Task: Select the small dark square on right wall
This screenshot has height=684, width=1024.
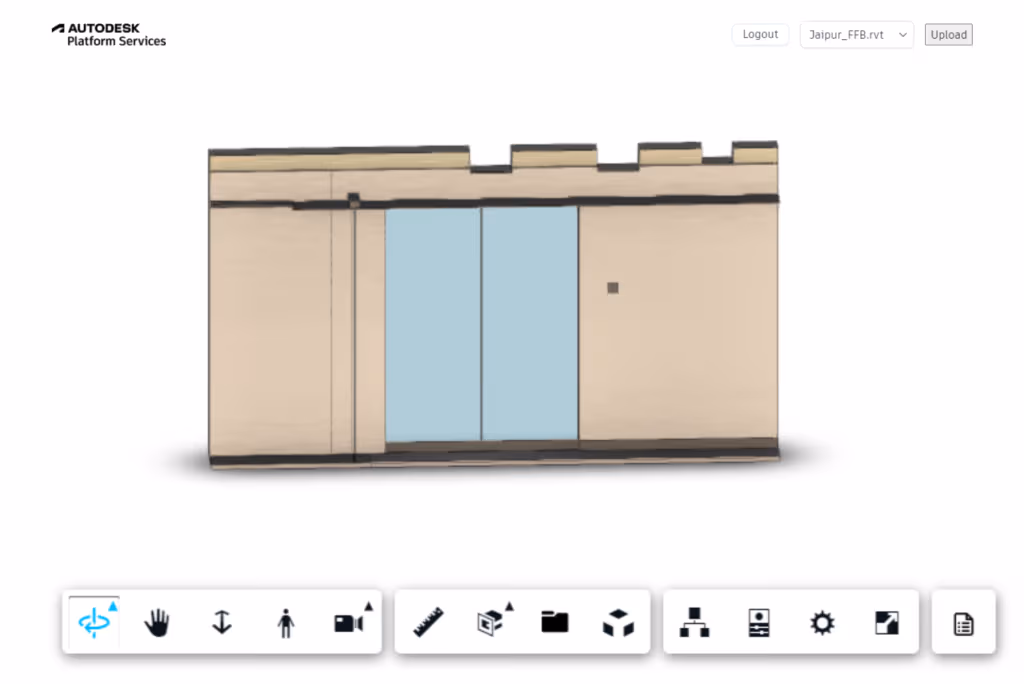Action: (x=613, y=288)
